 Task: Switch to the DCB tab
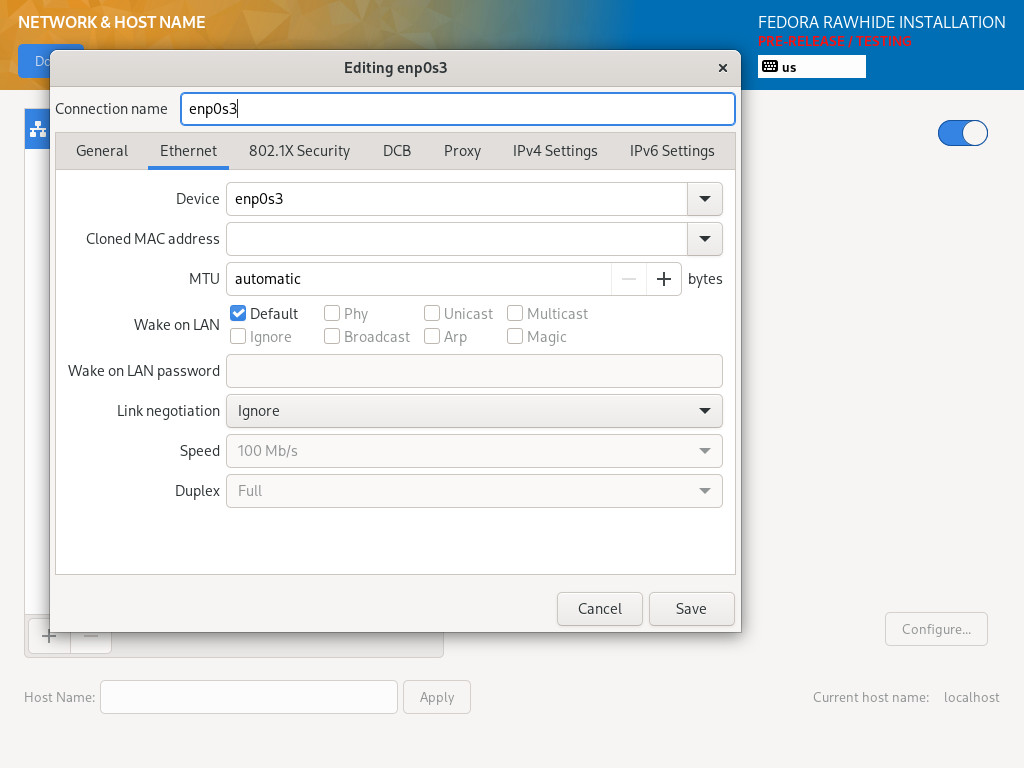[x=397, y=151]
